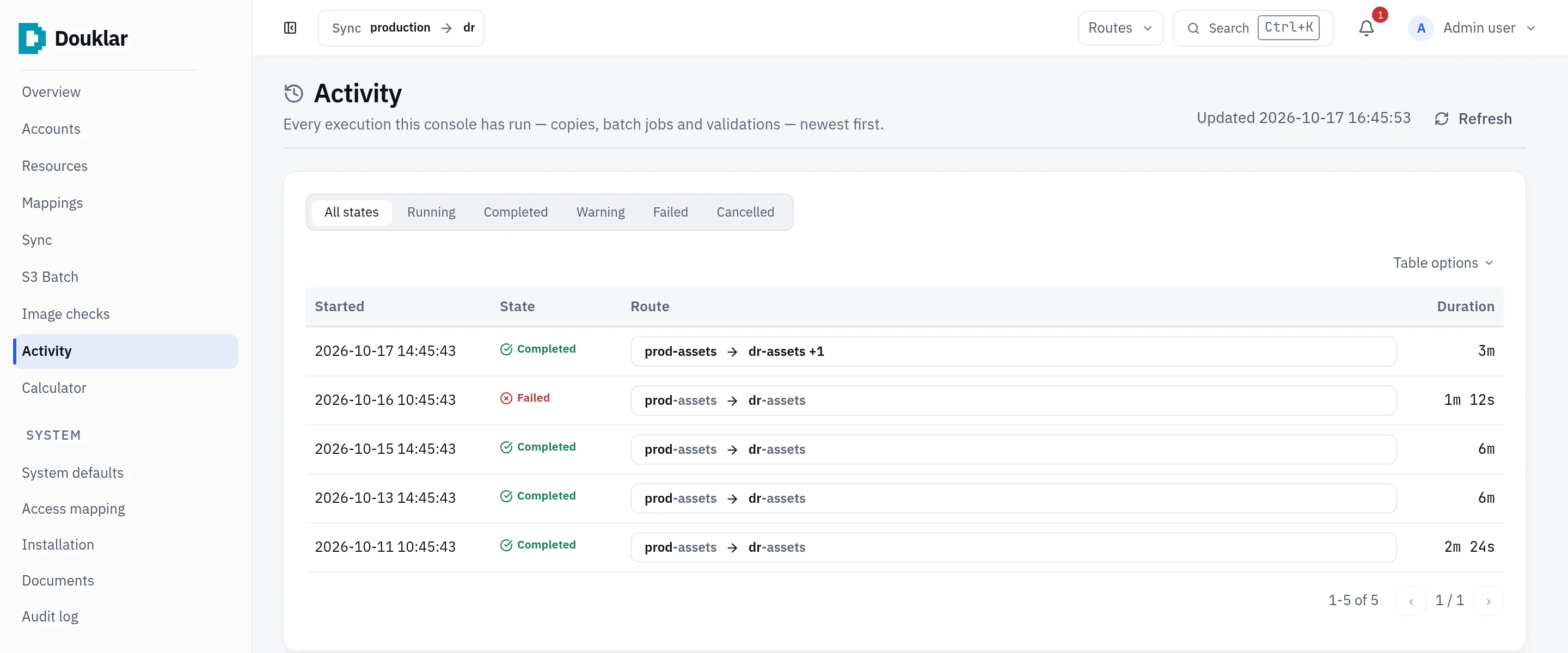Click the 2026-10-15 14:45:43 start time
This screenshot has height=653, width=1568.
385,449
